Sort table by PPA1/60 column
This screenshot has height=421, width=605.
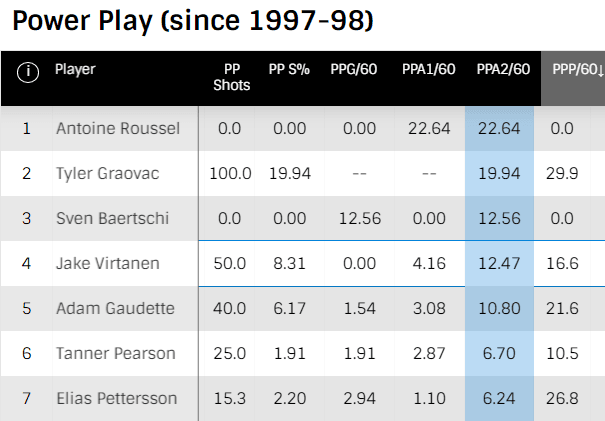(429, 70)
